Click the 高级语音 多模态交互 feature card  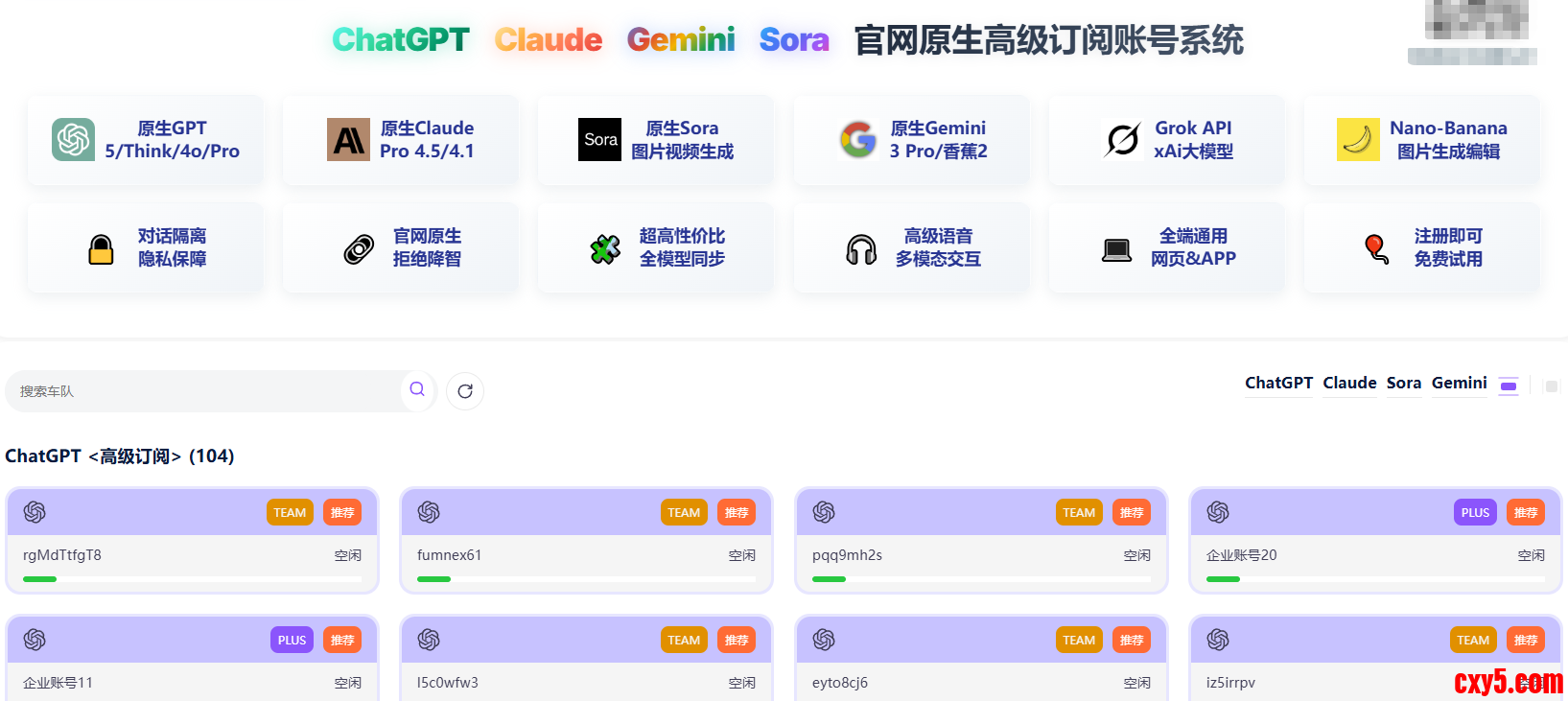pos(911,248)
